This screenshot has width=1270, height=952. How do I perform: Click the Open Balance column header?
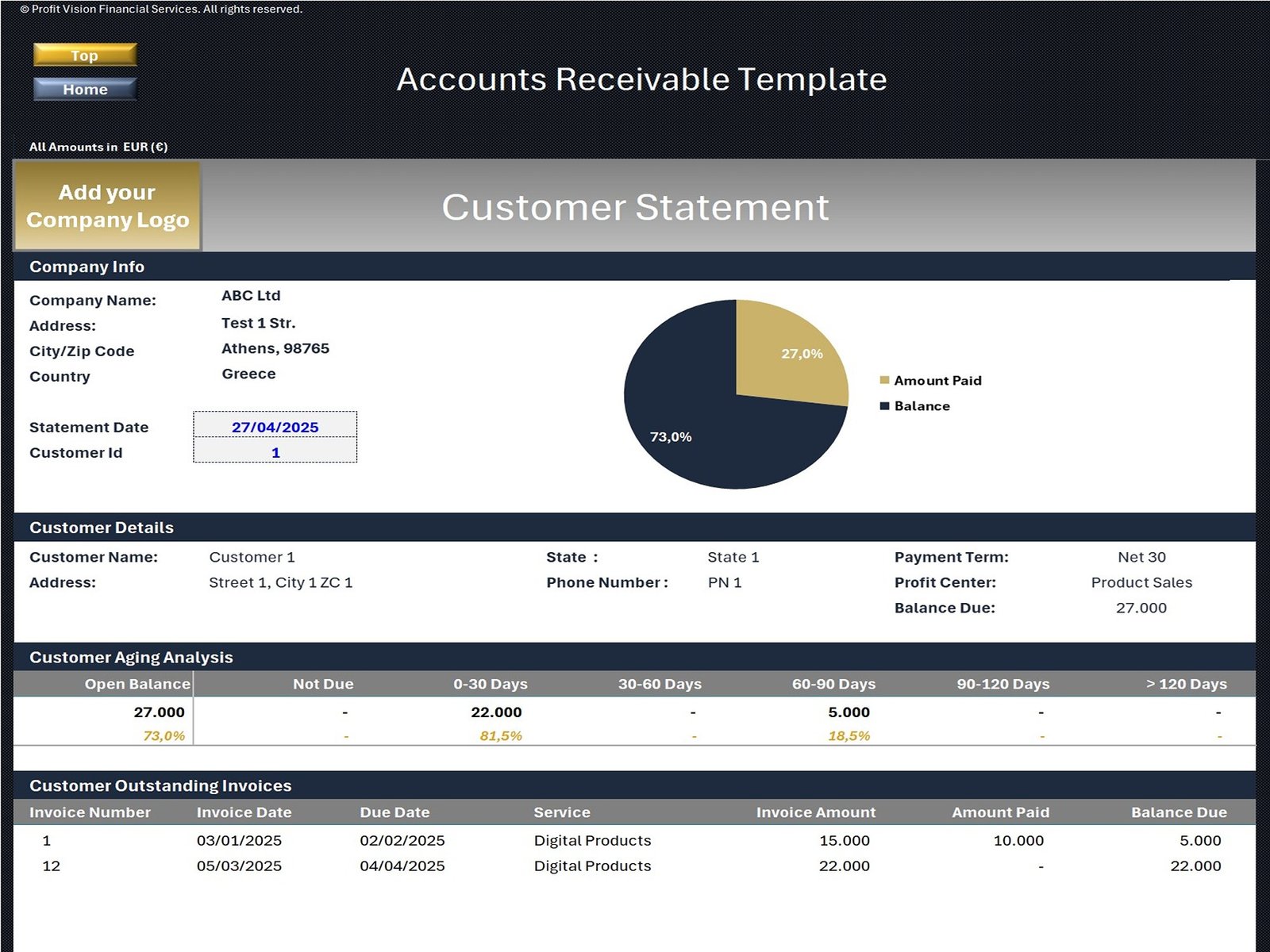[137, 684]
